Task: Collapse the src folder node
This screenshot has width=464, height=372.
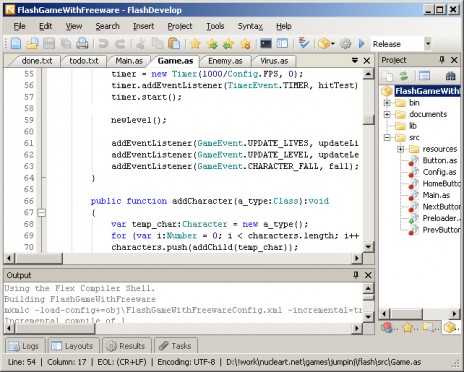Action: 387,137
